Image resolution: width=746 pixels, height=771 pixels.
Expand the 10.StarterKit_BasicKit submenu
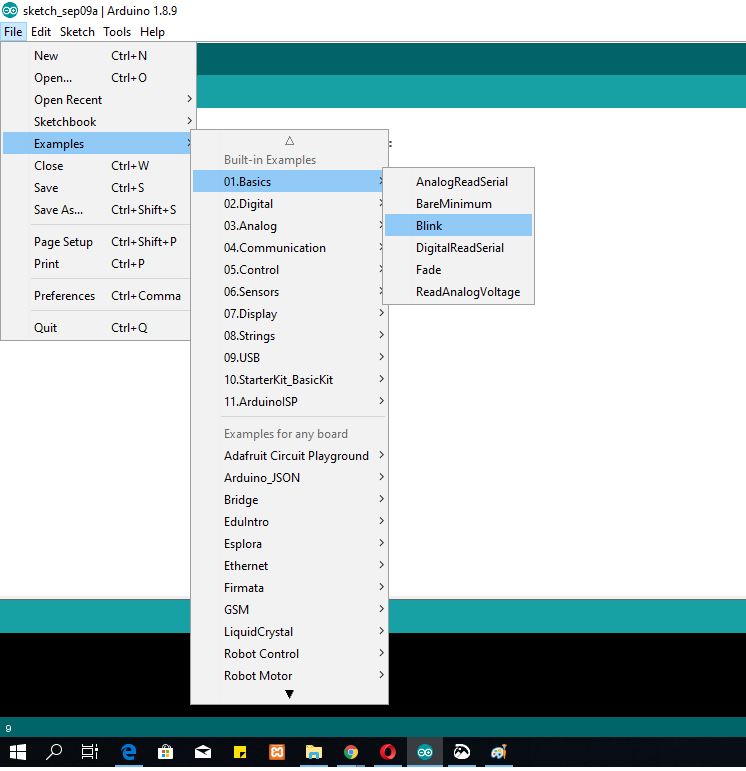(x=290, y=380)
